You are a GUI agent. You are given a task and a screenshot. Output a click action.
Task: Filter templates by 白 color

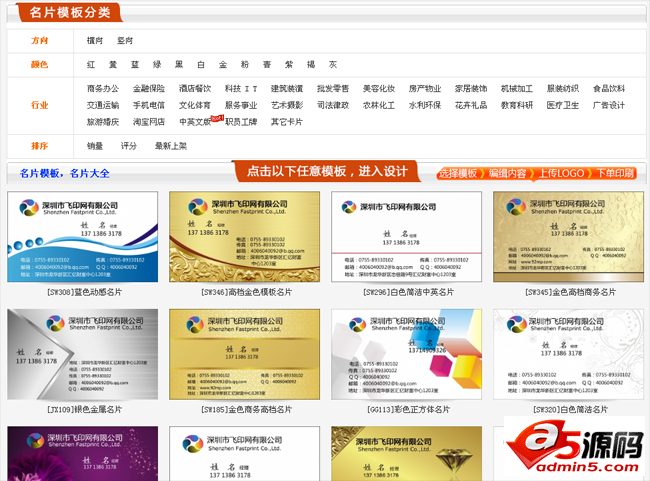coord(201,65)
